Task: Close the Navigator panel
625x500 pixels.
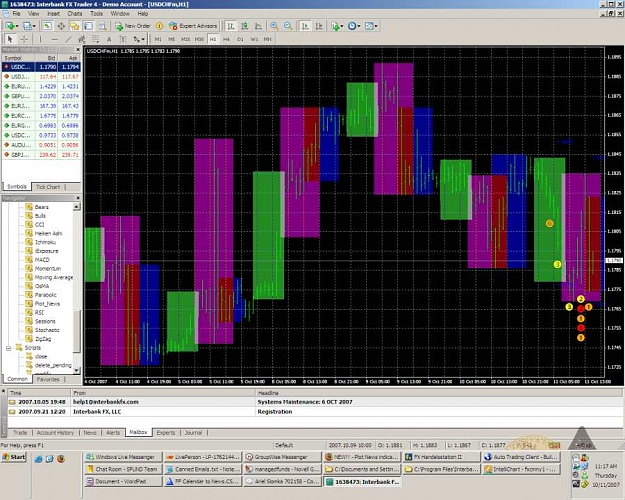Action: click(x=78, y=198)
